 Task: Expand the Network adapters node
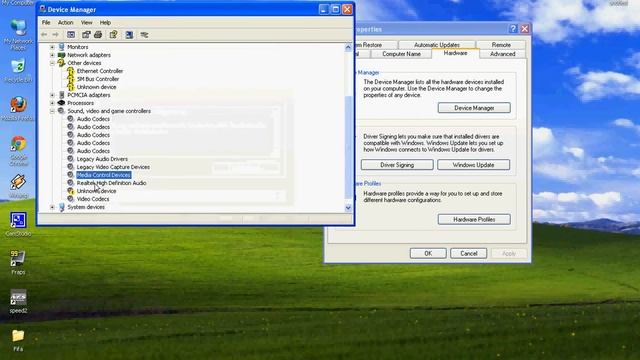52,55
